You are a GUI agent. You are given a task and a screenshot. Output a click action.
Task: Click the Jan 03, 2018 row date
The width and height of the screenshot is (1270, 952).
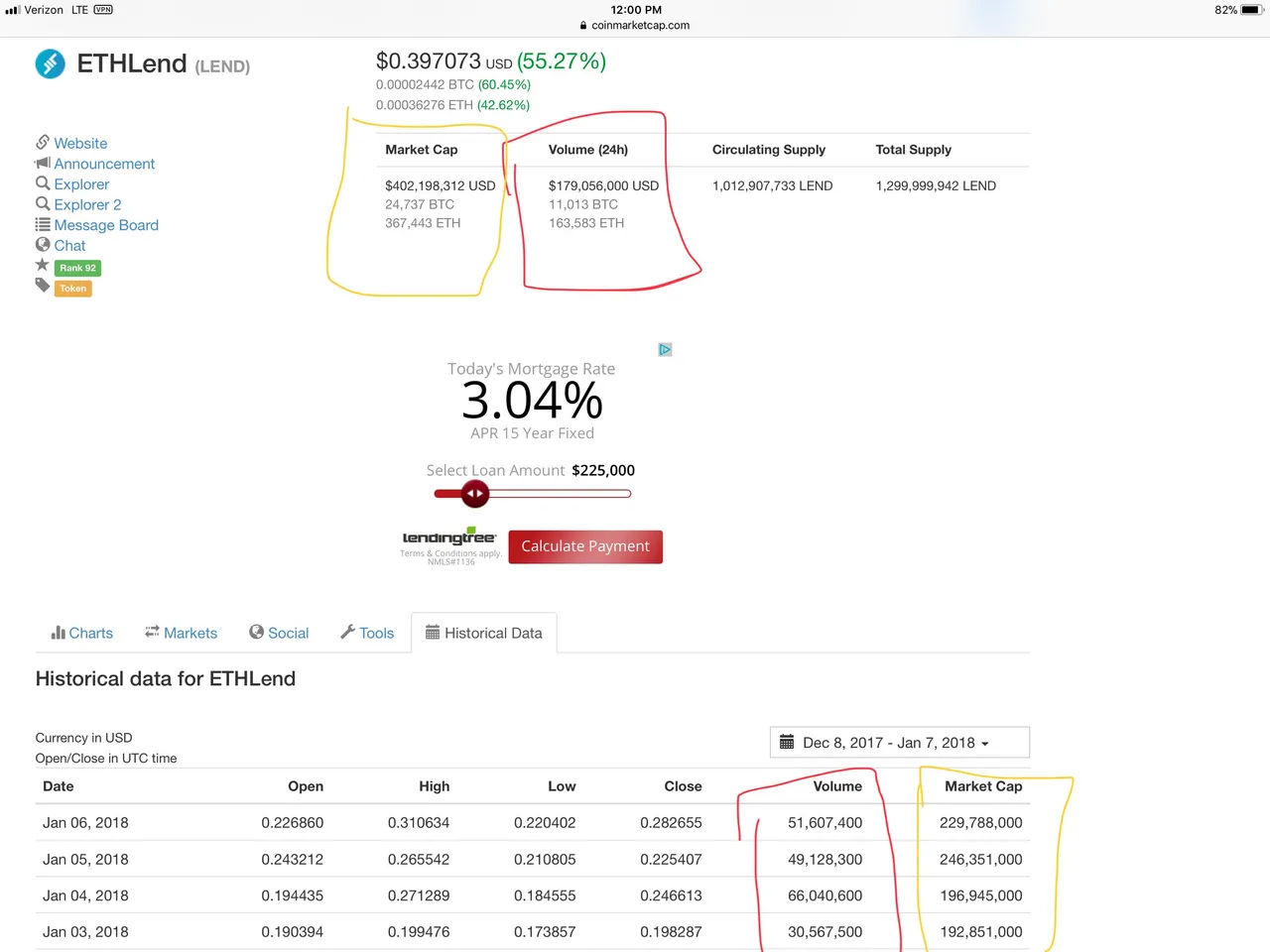[x=85, y=932]
